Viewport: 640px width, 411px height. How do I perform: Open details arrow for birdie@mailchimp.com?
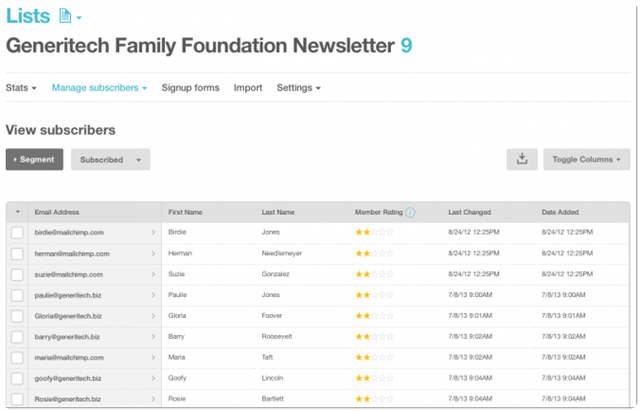click(153, 232)
